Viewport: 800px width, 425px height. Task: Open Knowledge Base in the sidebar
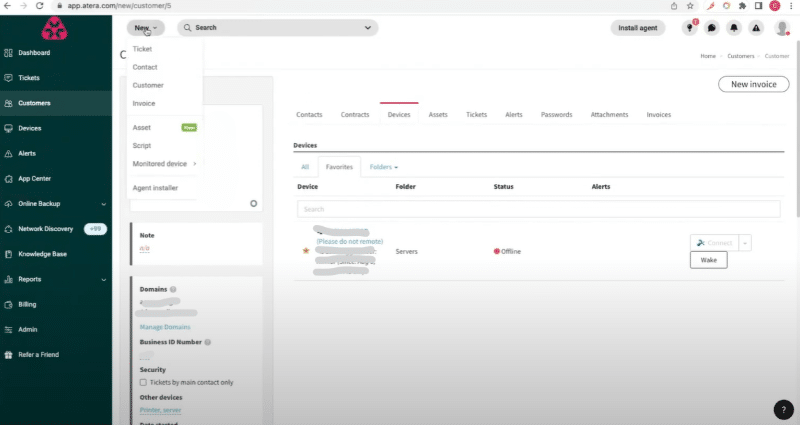[42, 254]
